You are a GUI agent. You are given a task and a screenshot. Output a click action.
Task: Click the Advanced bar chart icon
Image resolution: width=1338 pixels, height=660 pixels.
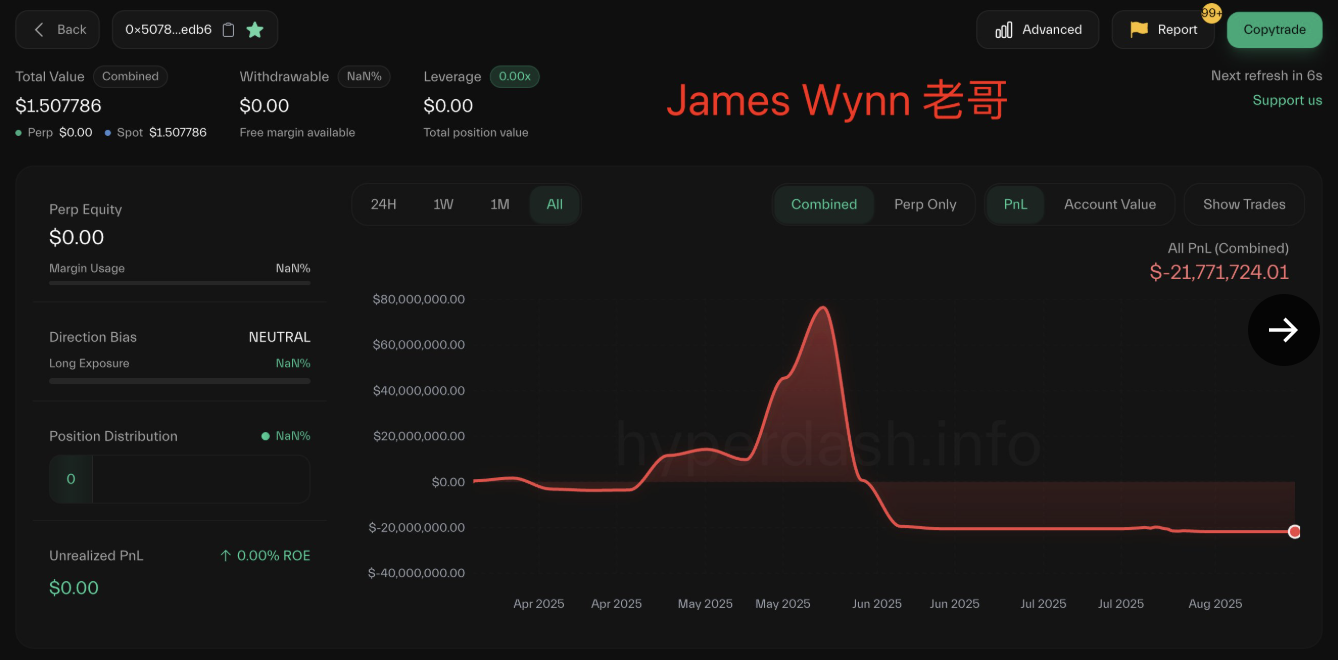[1004, 30]
